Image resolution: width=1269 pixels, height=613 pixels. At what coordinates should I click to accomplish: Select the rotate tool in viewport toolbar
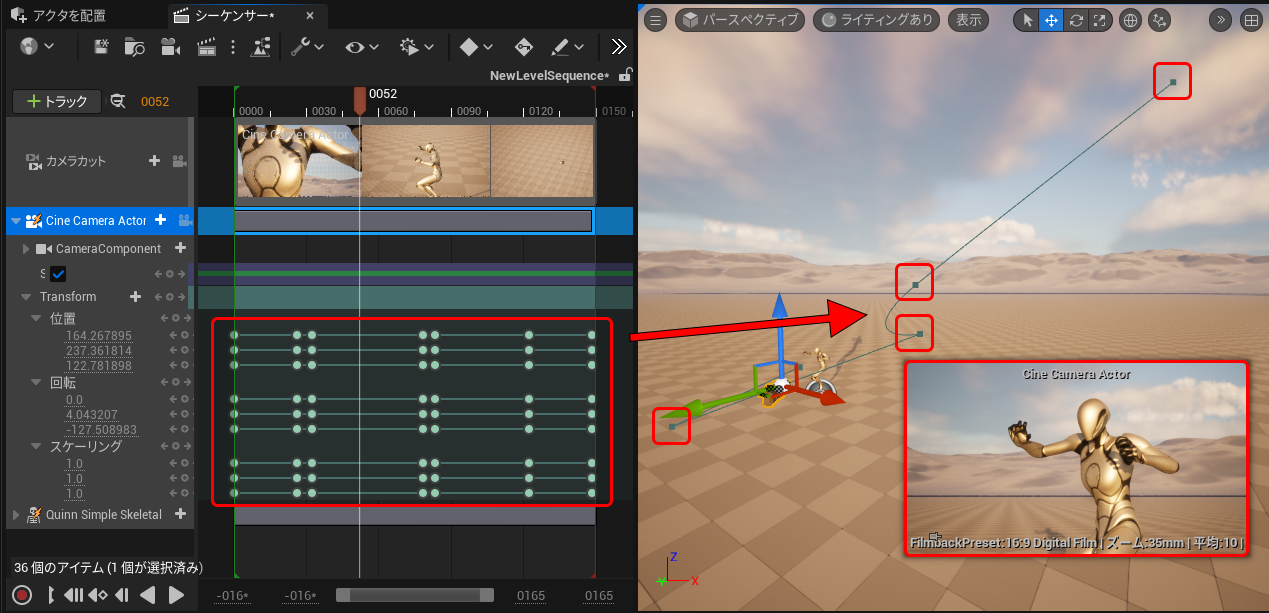1076,20
